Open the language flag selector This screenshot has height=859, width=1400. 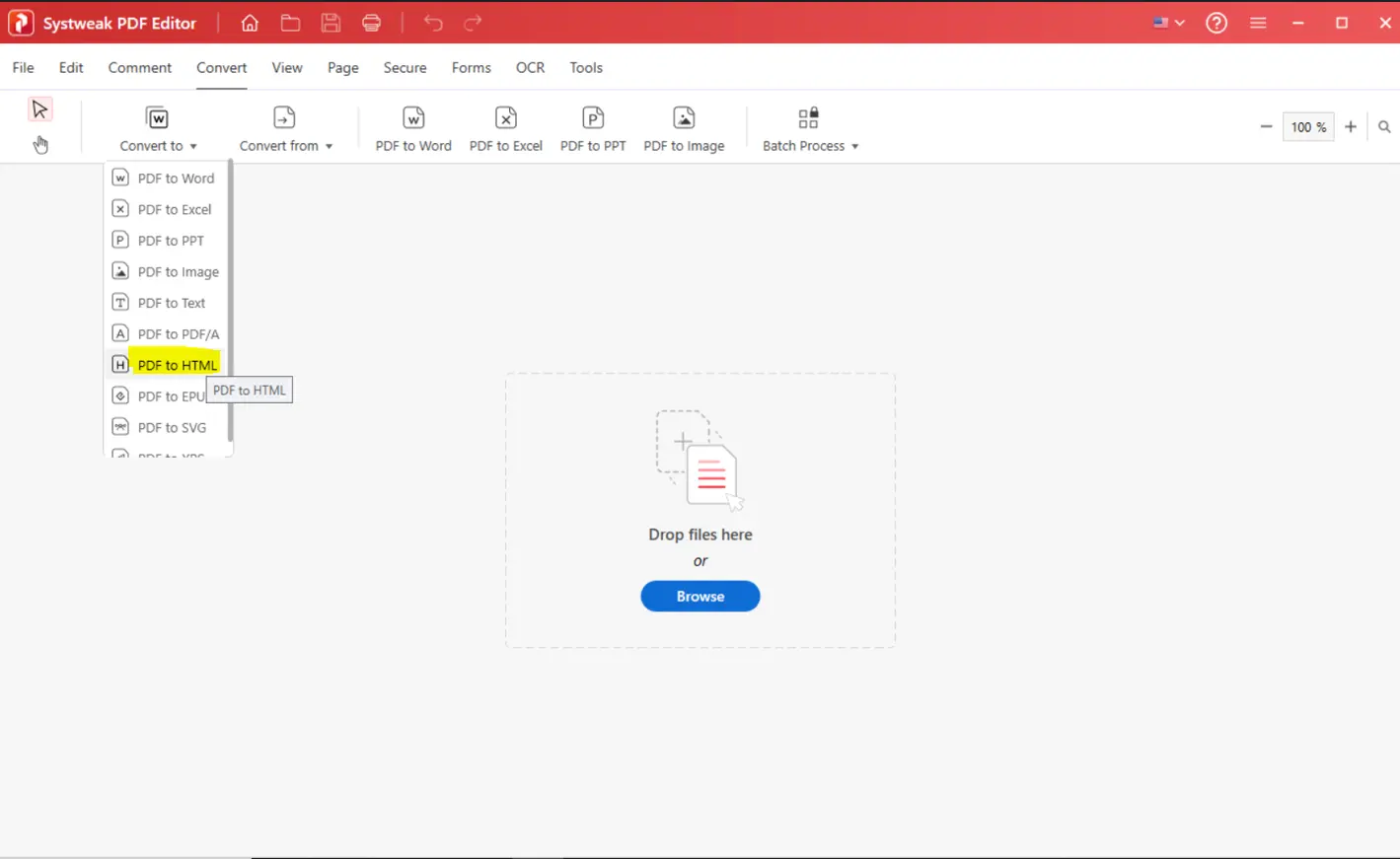tap(1169, 23)
